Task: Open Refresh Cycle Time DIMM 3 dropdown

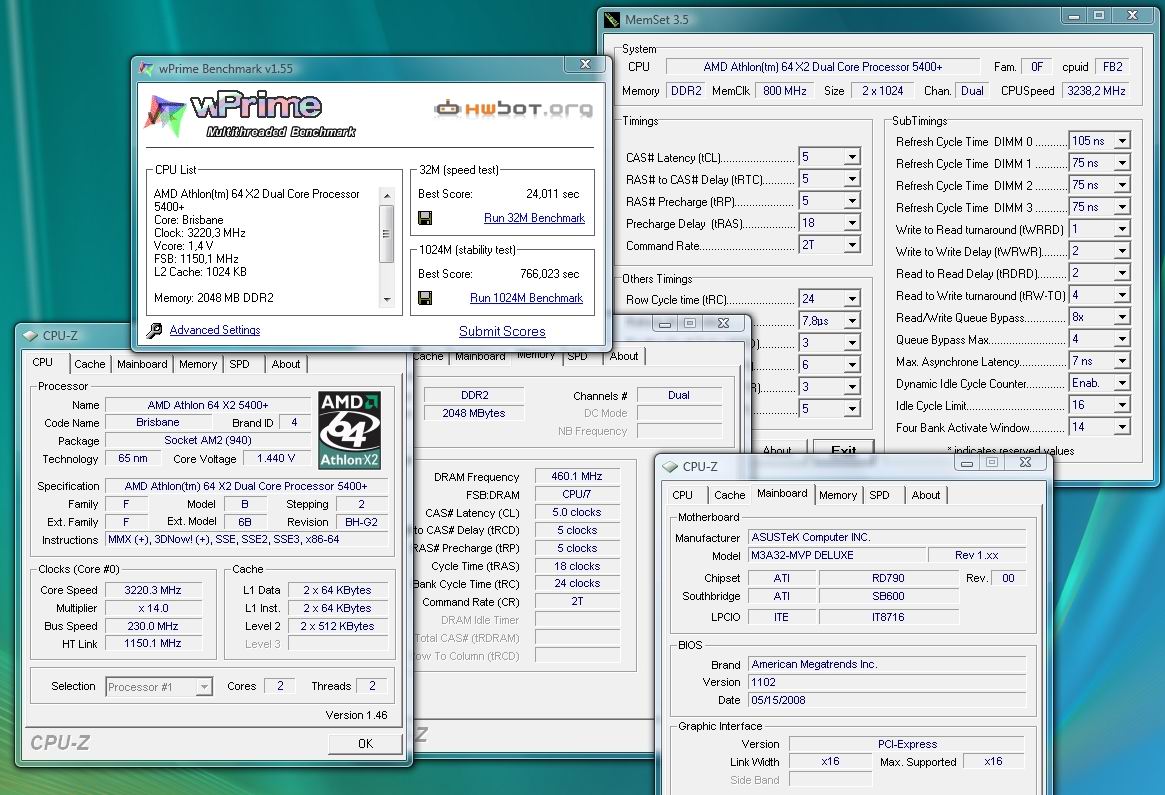Action: [1122, 207]
